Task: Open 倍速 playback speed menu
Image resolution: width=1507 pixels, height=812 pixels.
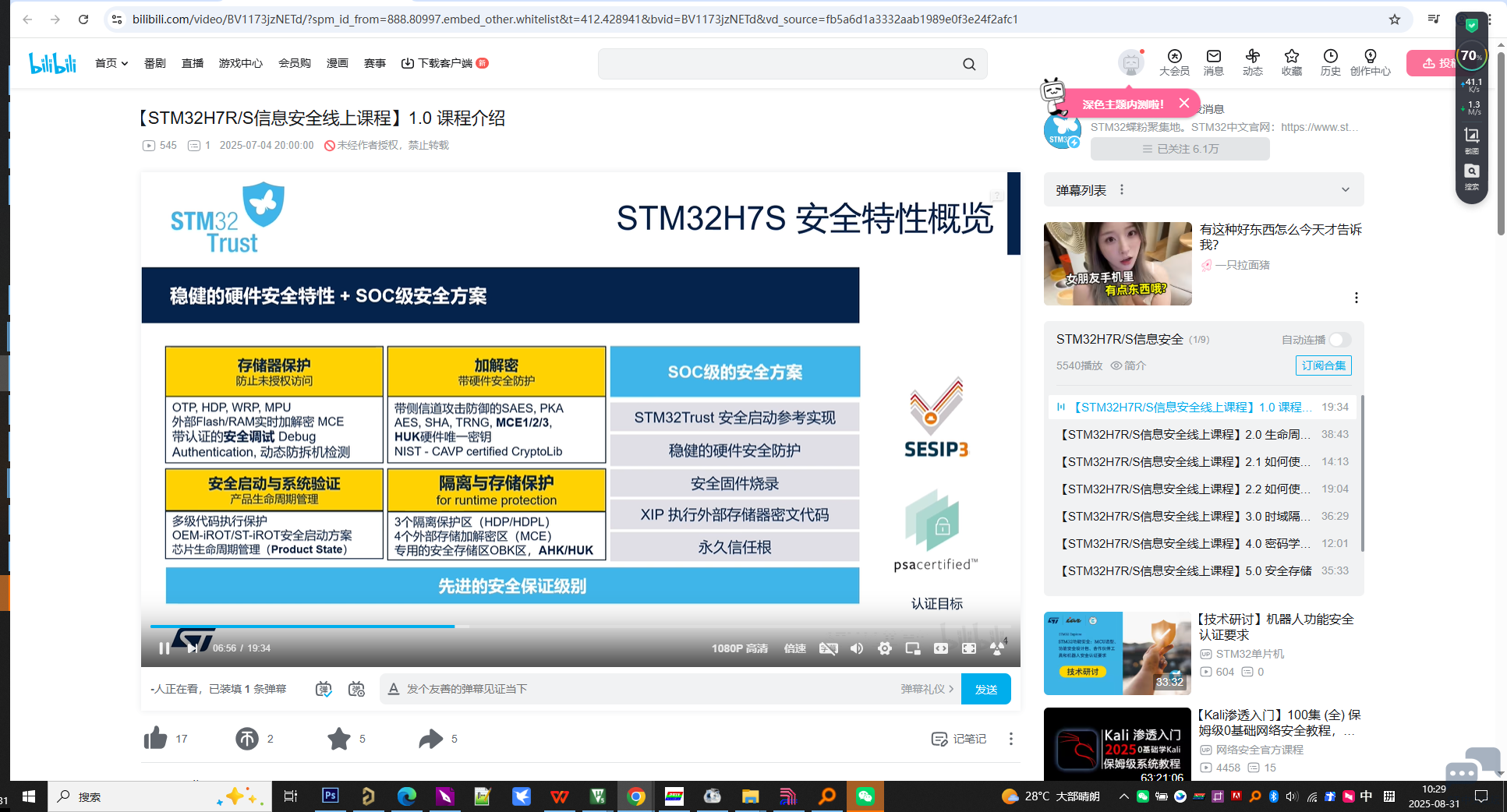Action: (795, 648)
